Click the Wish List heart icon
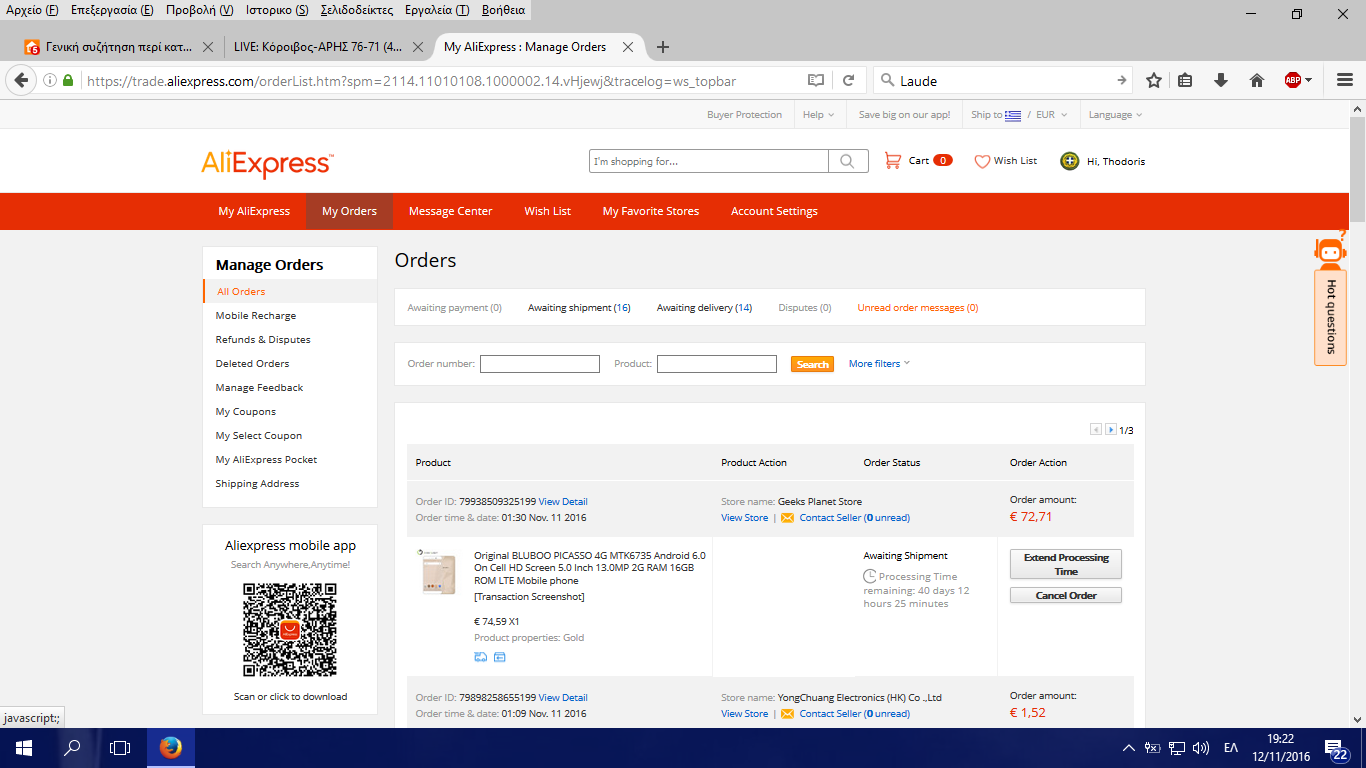1366x768 pixels. [x=982, y=161]
